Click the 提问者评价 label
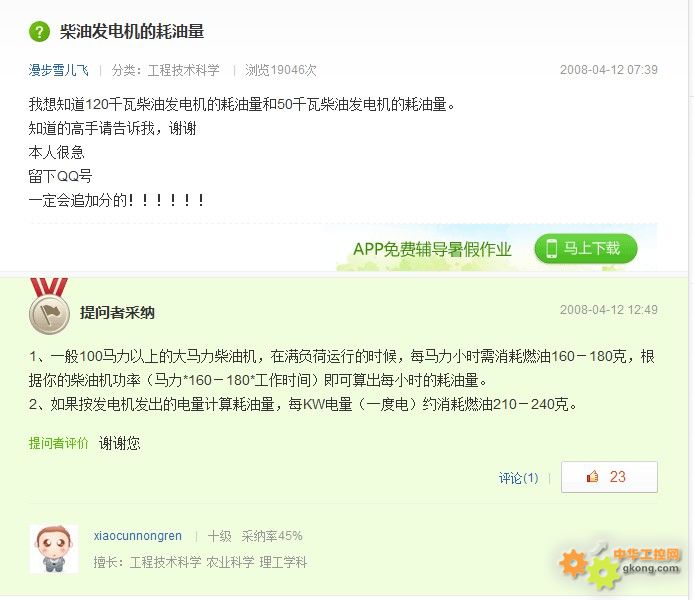 (58, 443)
